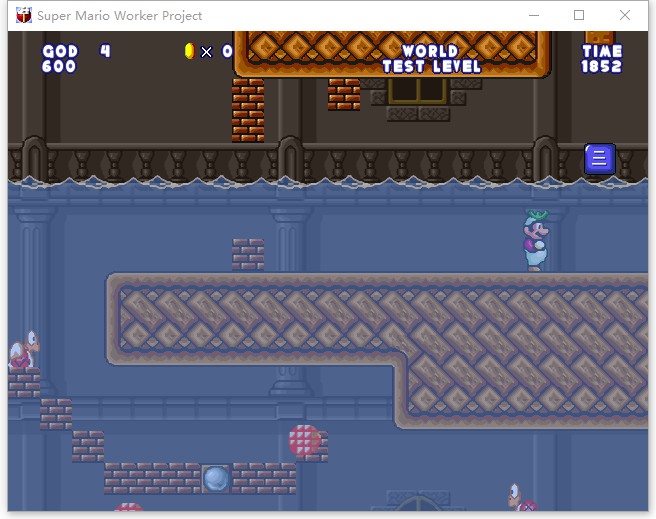656x519 pixels.
Task: Click the Koopa at bottom right
Action: tap(522, 497)
